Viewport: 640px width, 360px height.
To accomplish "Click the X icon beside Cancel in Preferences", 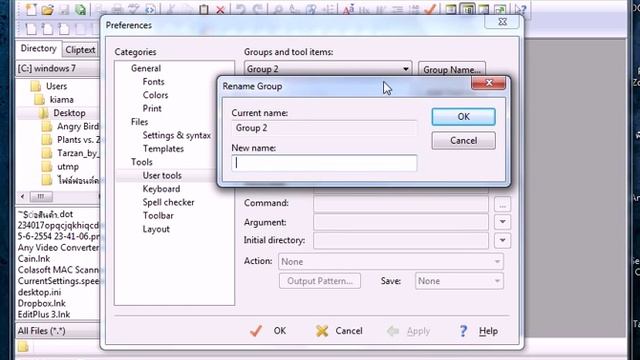I will coord(322,331).
